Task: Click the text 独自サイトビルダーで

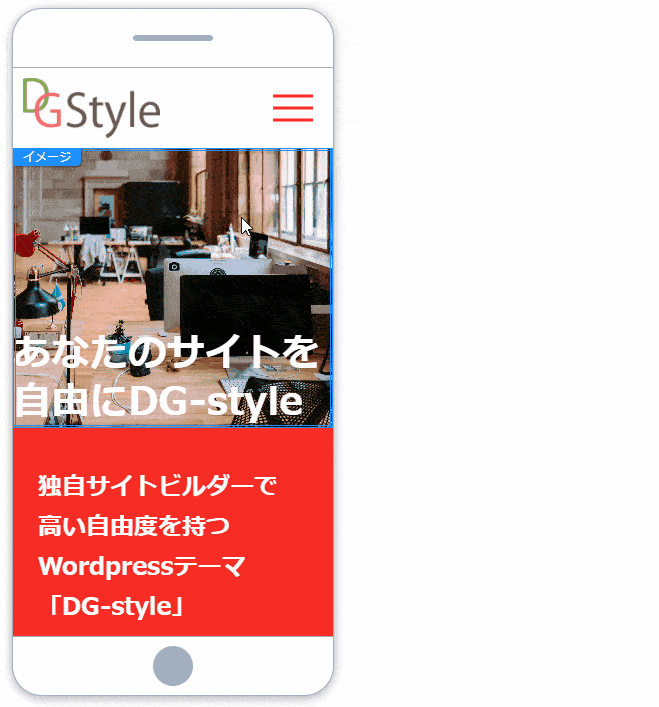Action: [x=156, y=487]
